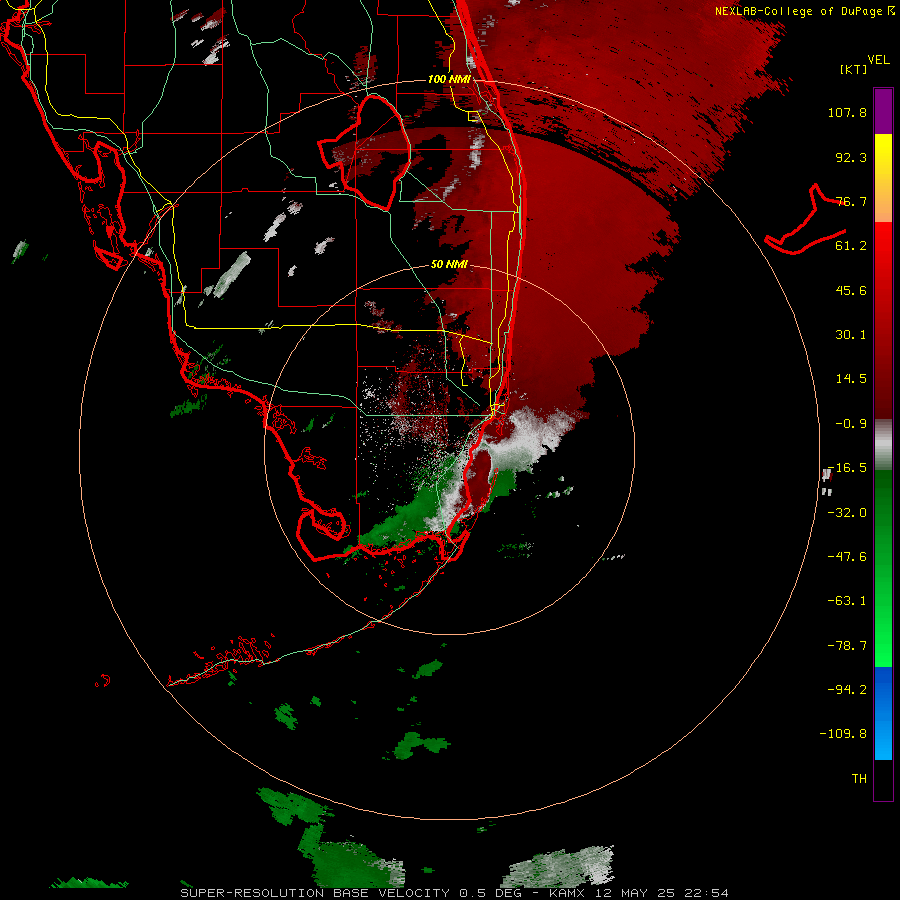This screenshot has height=900, width=900.
Task: Click the 92.3 legend value
Action: click(x=851, y=157)
